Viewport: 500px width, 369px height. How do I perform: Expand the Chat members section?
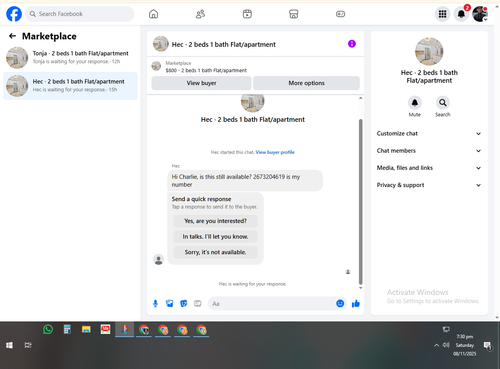(x=429, y=151)
